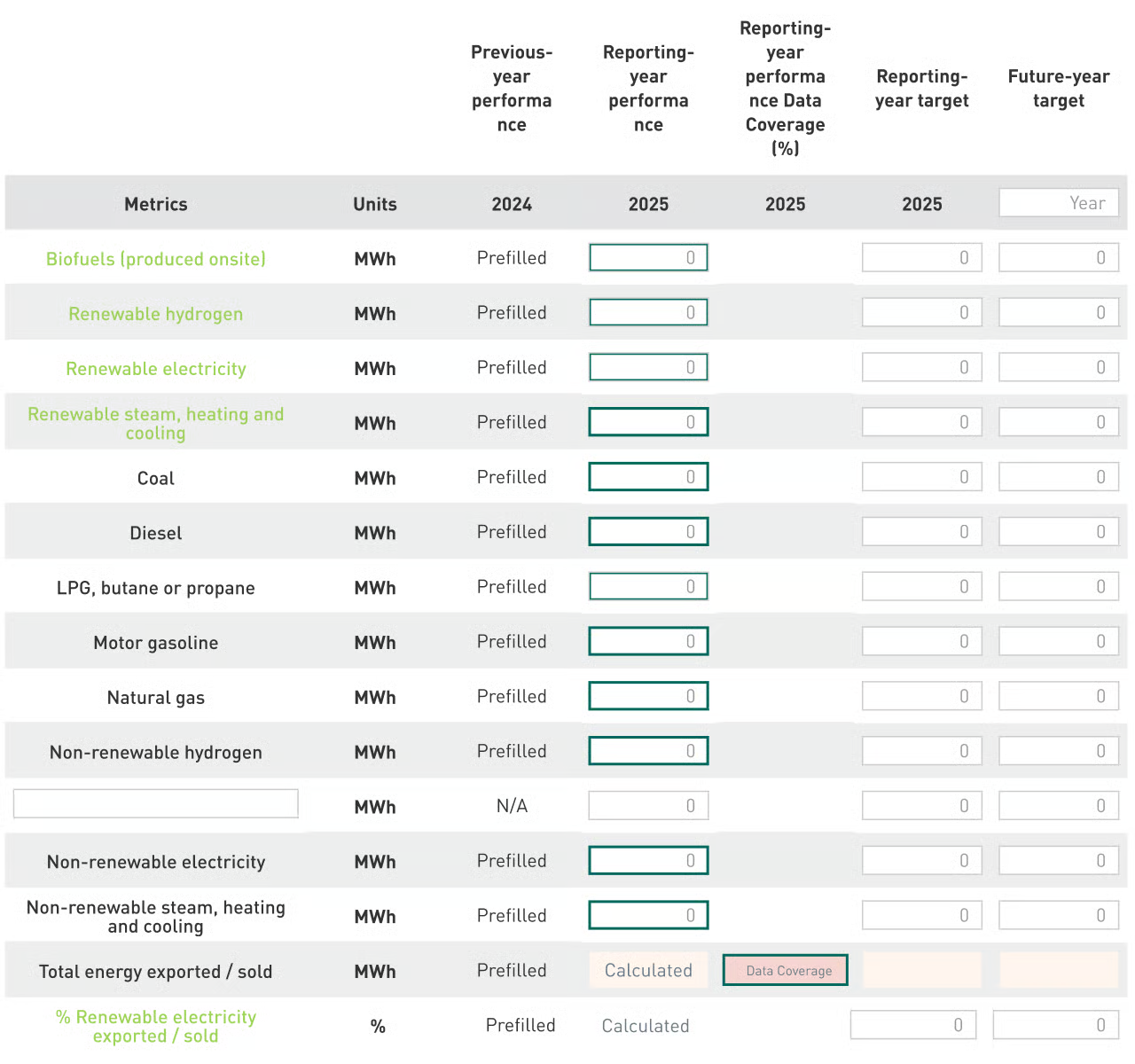Click Diesel reporting-year target field

click(x=921, y=532)
